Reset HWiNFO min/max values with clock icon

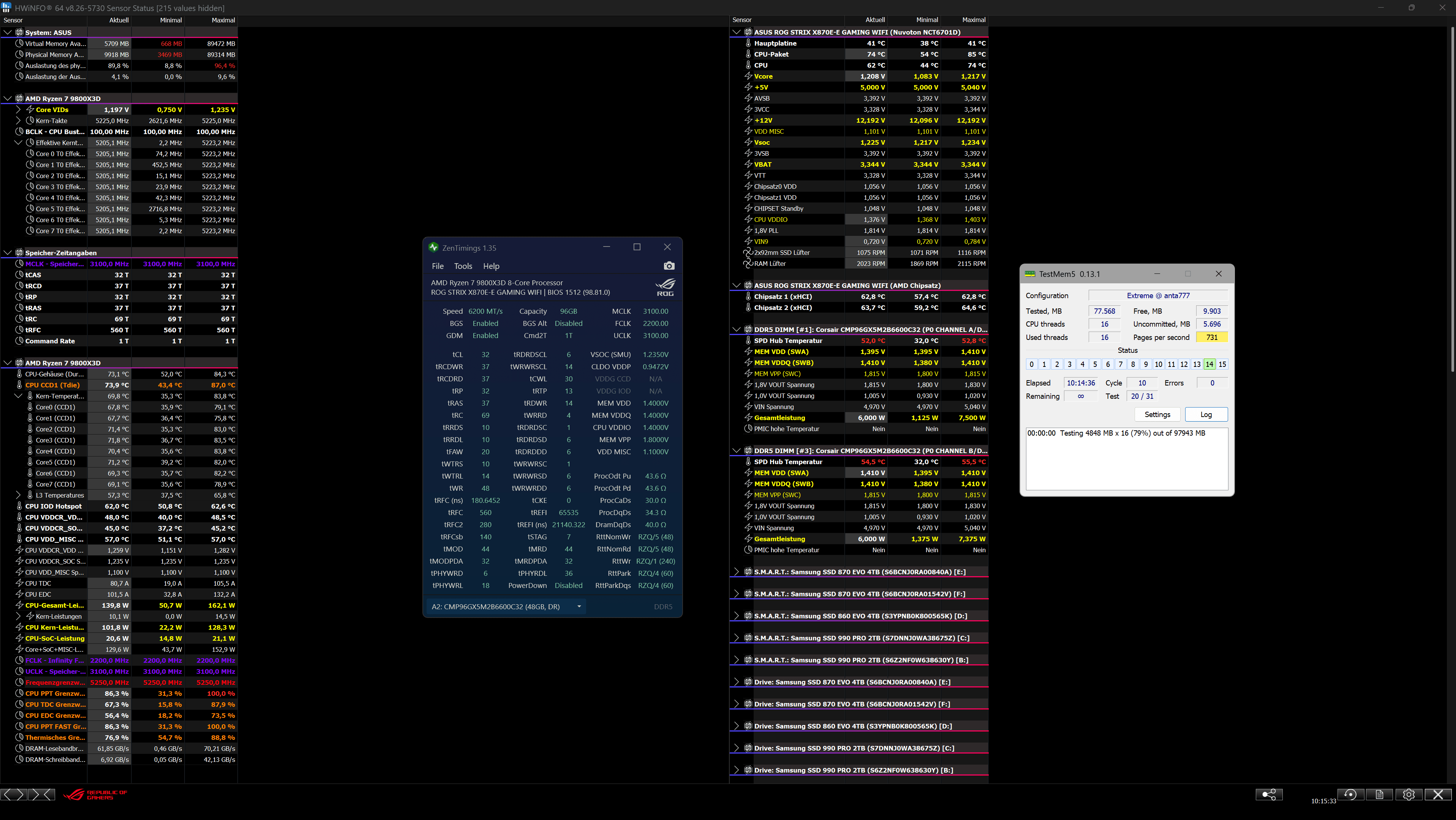1350,795
